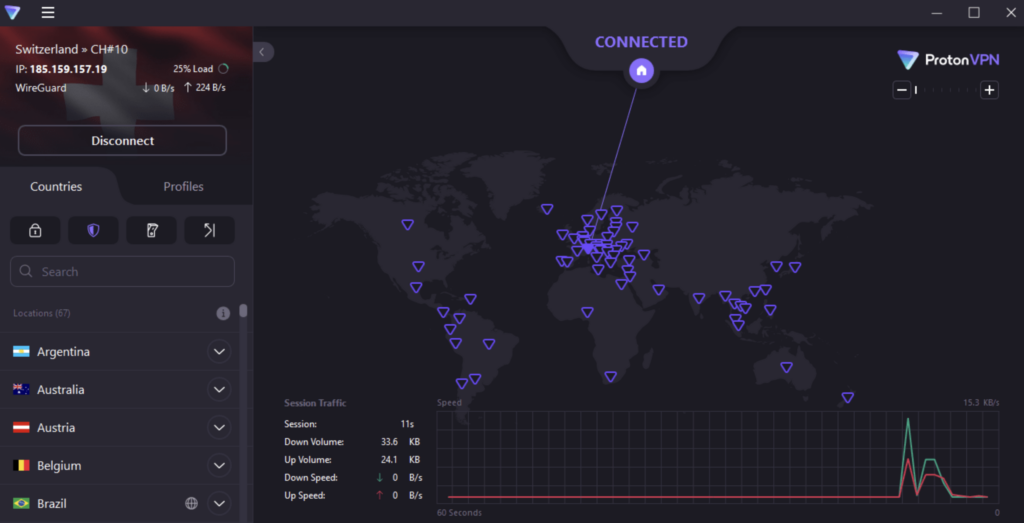Open the NetShield shield quick setting
The height and width of the screenshot is (523, 1024).
(93, 230)
